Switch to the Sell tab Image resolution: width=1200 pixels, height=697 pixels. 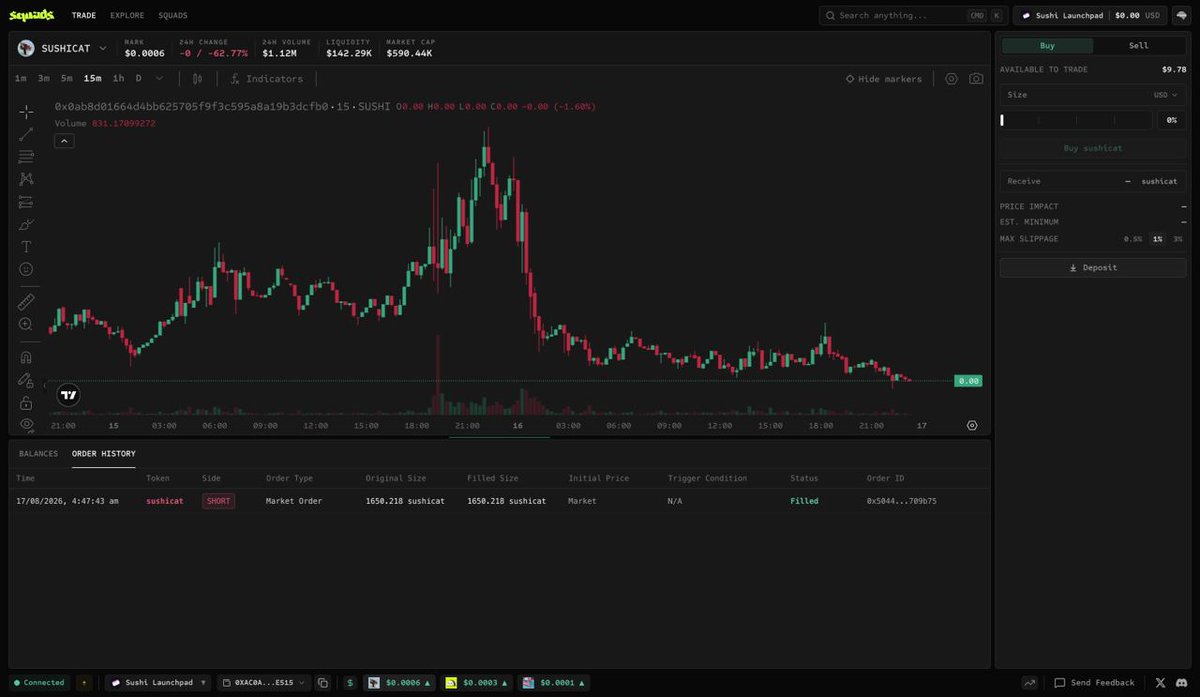point(1139,45)
